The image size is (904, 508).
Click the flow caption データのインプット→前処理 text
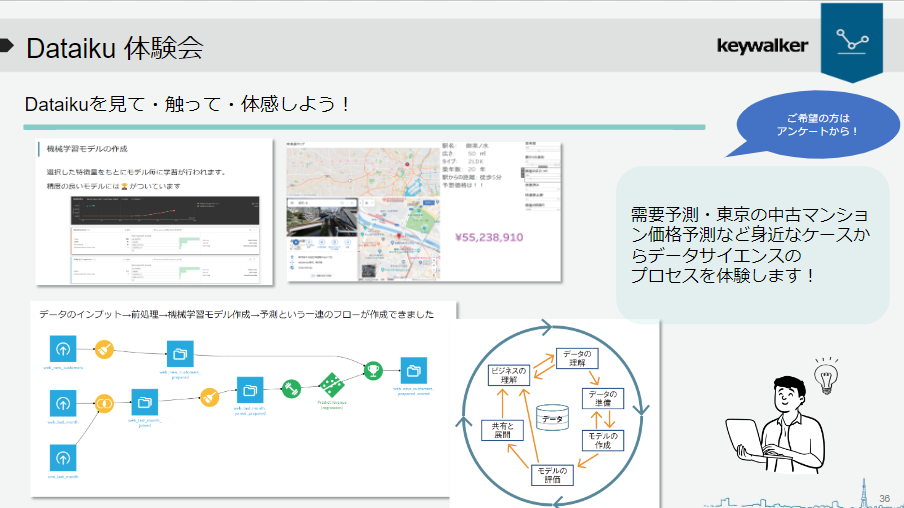coord(236,314)
